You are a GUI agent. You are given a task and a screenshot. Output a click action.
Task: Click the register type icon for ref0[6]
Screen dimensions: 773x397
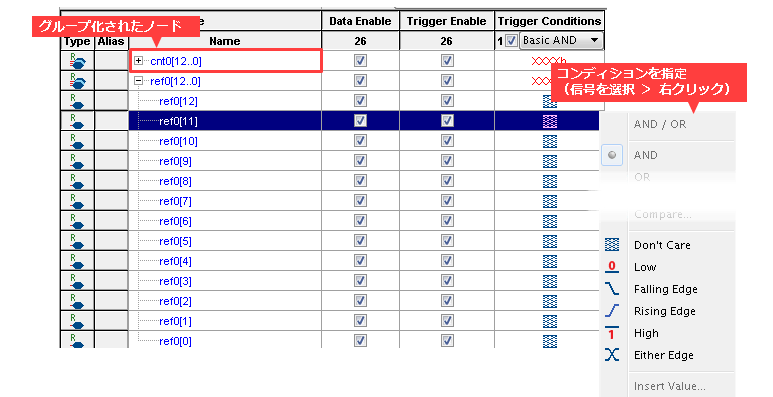point(76,221)
